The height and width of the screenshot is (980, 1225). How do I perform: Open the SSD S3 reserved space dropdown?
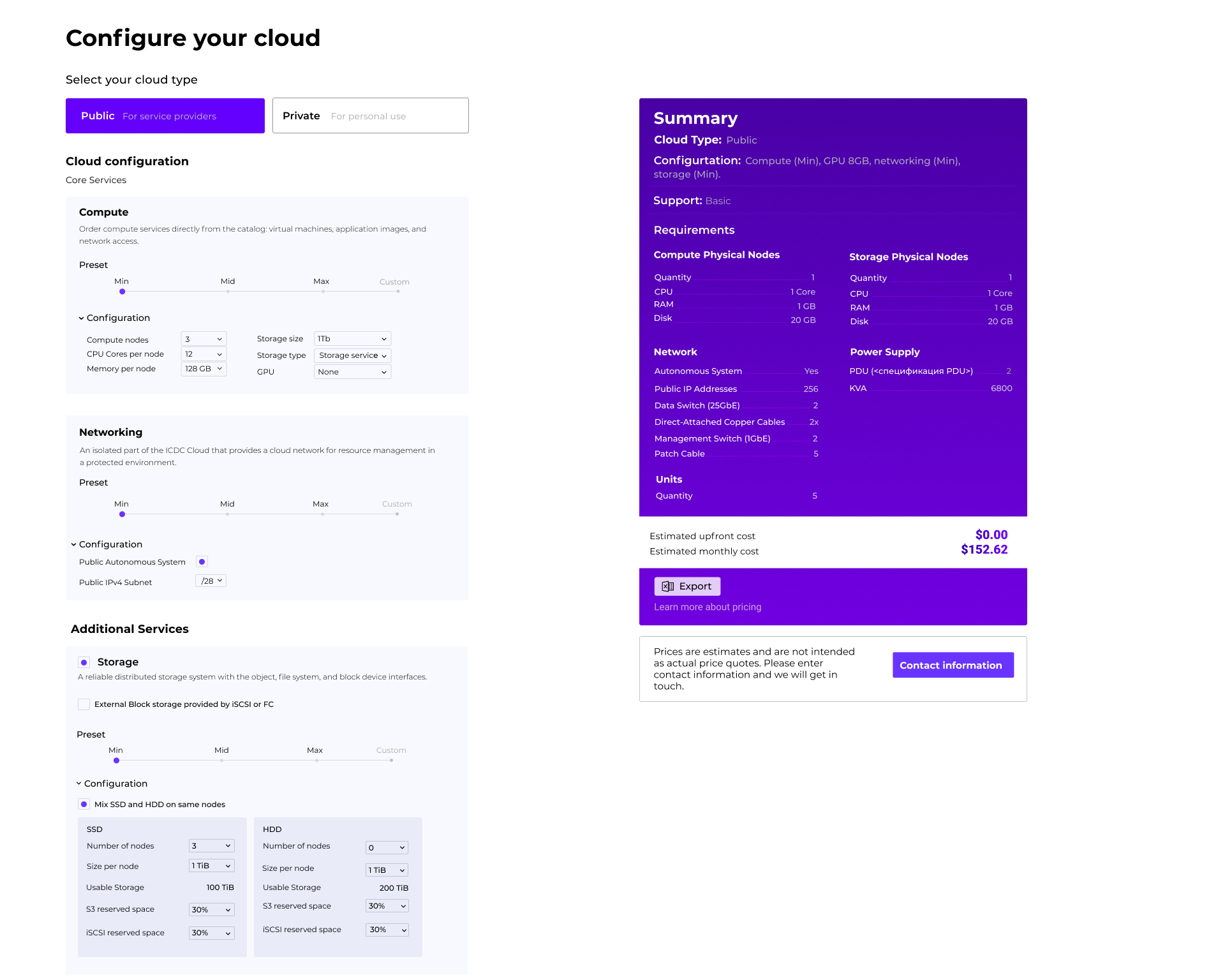[x=211, y=910]
